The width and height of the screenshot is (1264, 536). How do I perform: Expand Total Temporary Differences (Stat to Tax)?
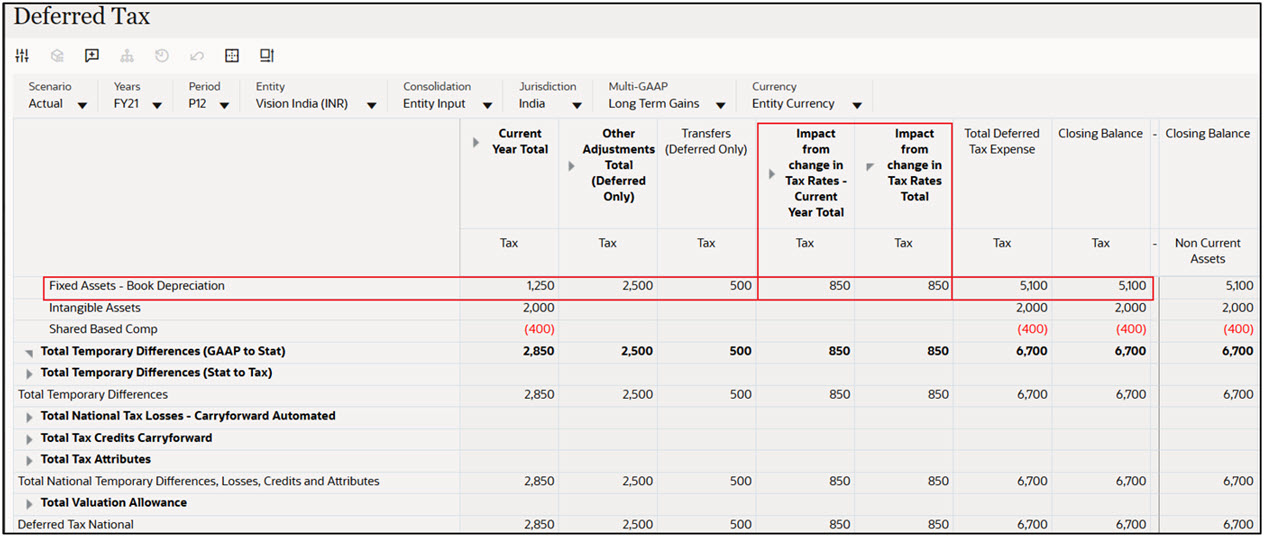click(29, 373)
